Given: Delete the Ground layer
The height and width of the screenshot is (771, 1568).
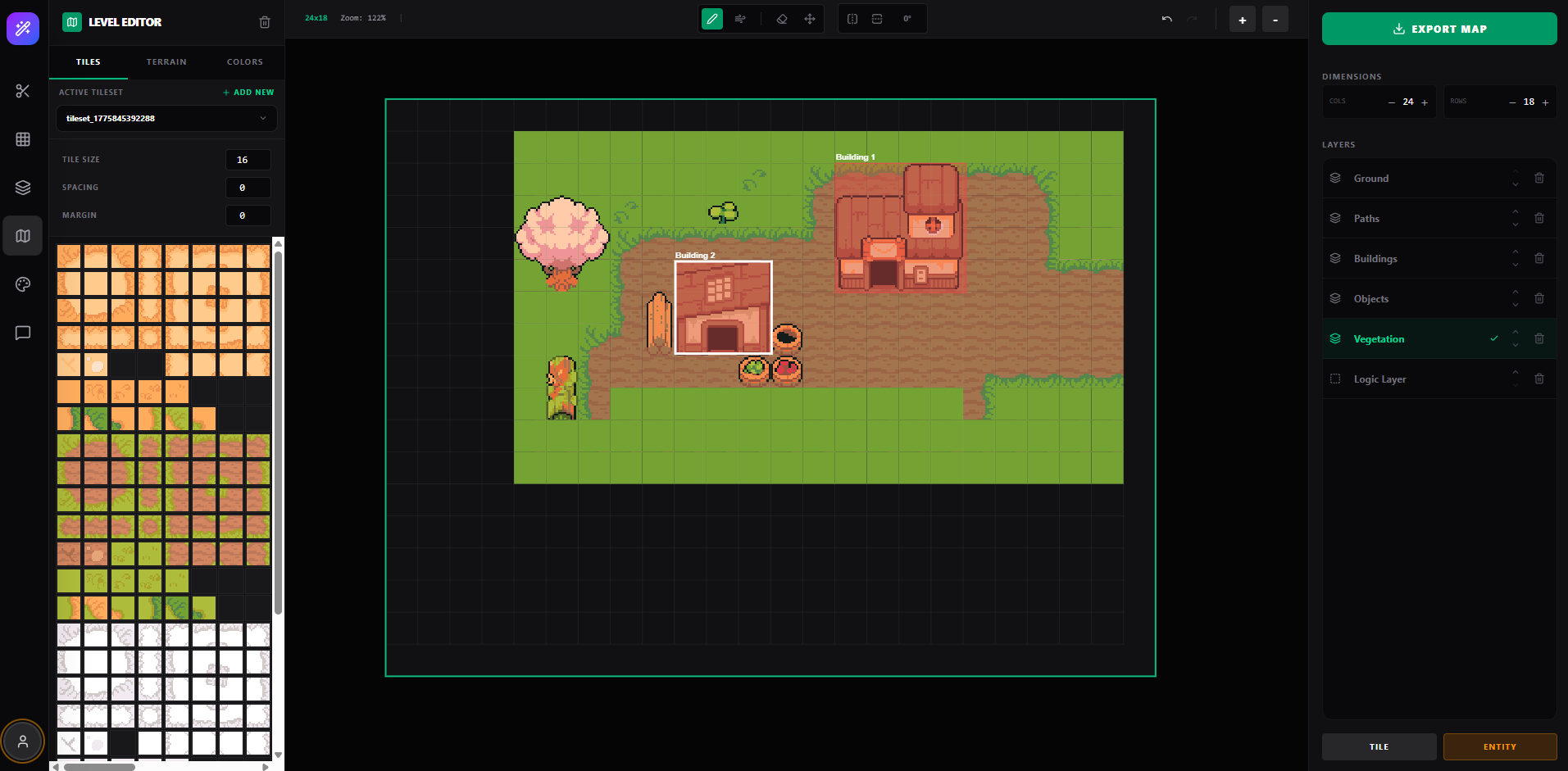Looking at the screenshot, I should pyautogui.click(x=1539, y=178).
